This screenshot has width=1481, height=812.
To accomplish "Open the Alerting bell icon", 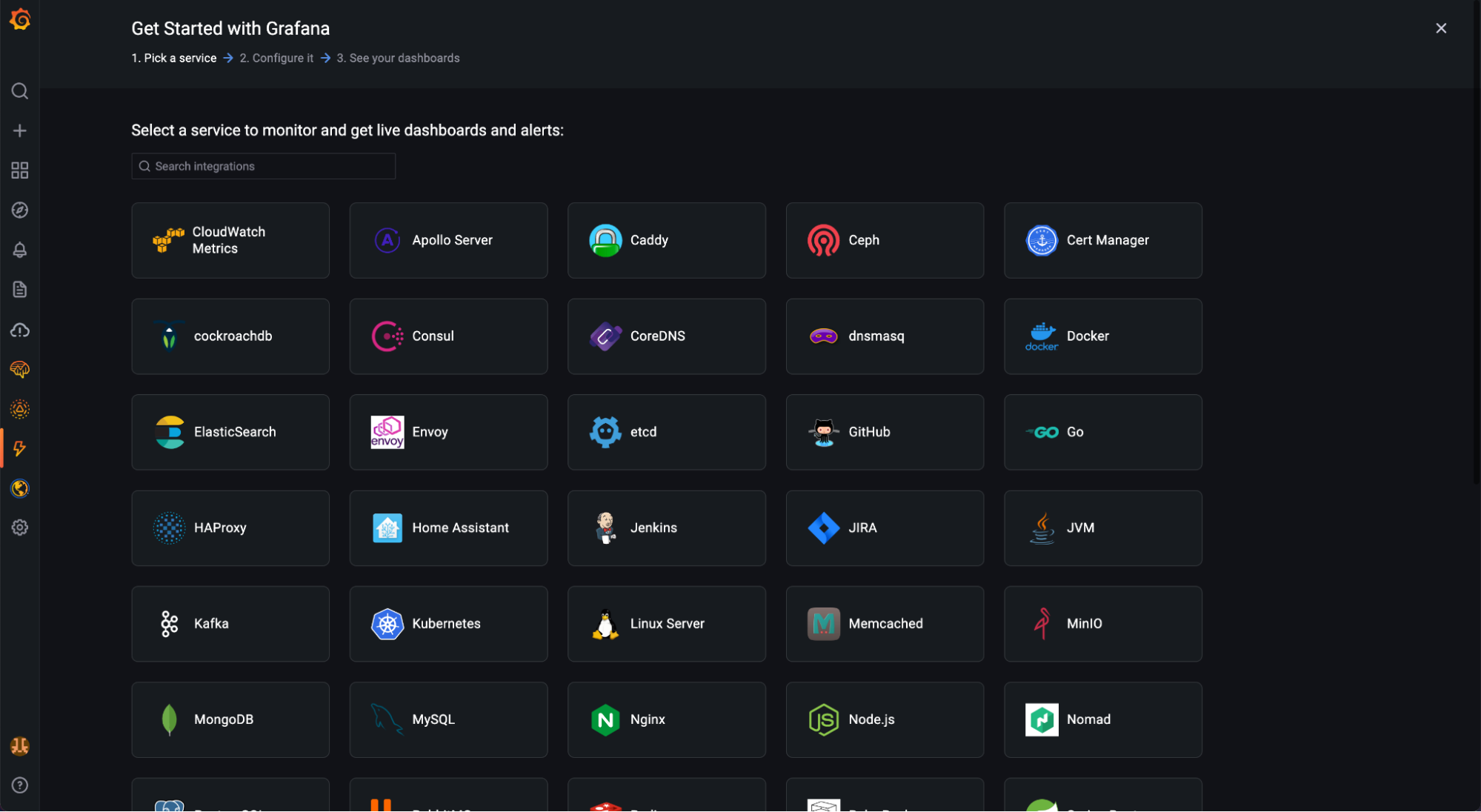I will coord(20,250).
